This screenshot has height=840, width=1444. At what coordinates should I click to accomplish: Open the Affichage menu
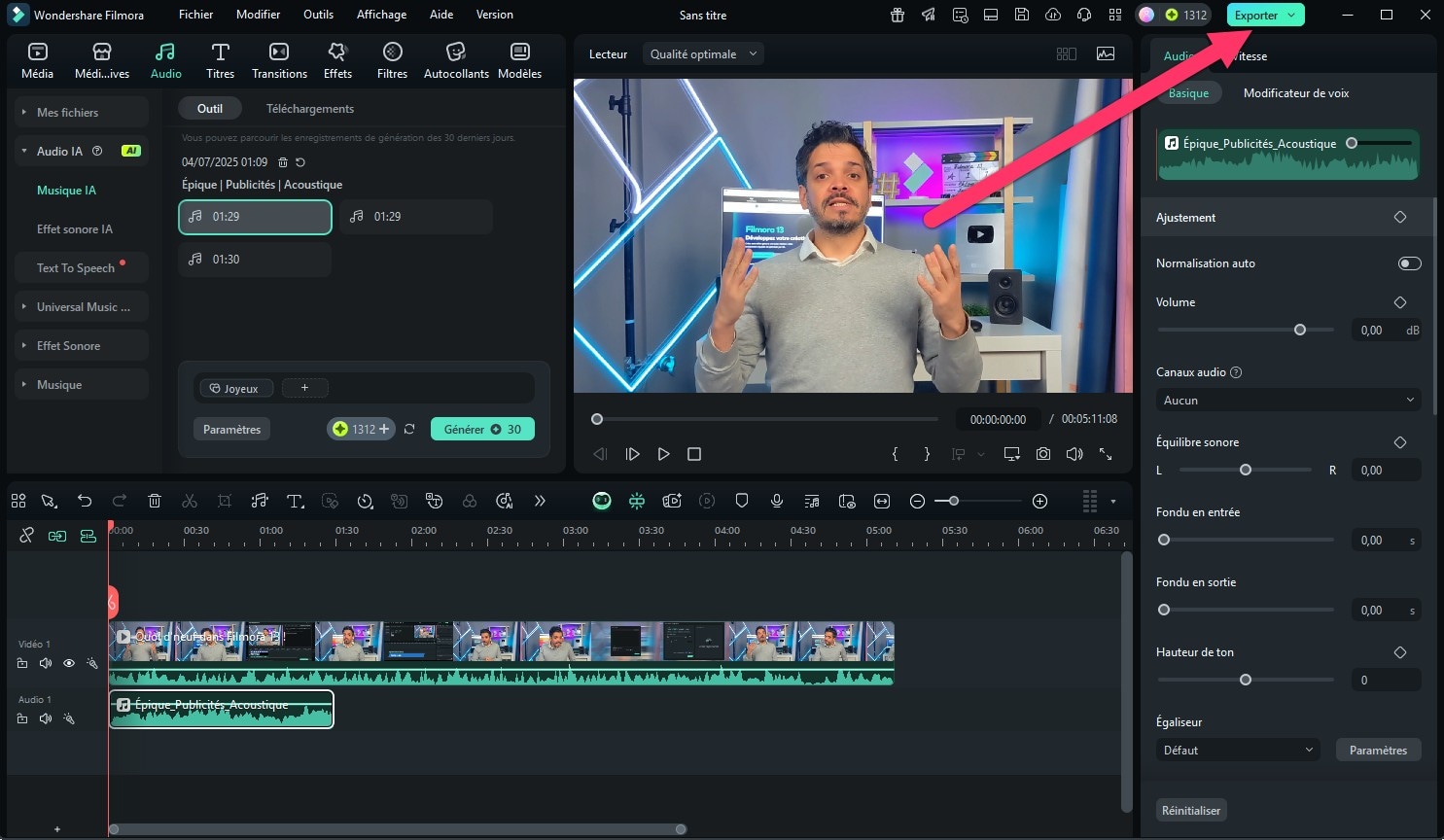tap(381, 15)
